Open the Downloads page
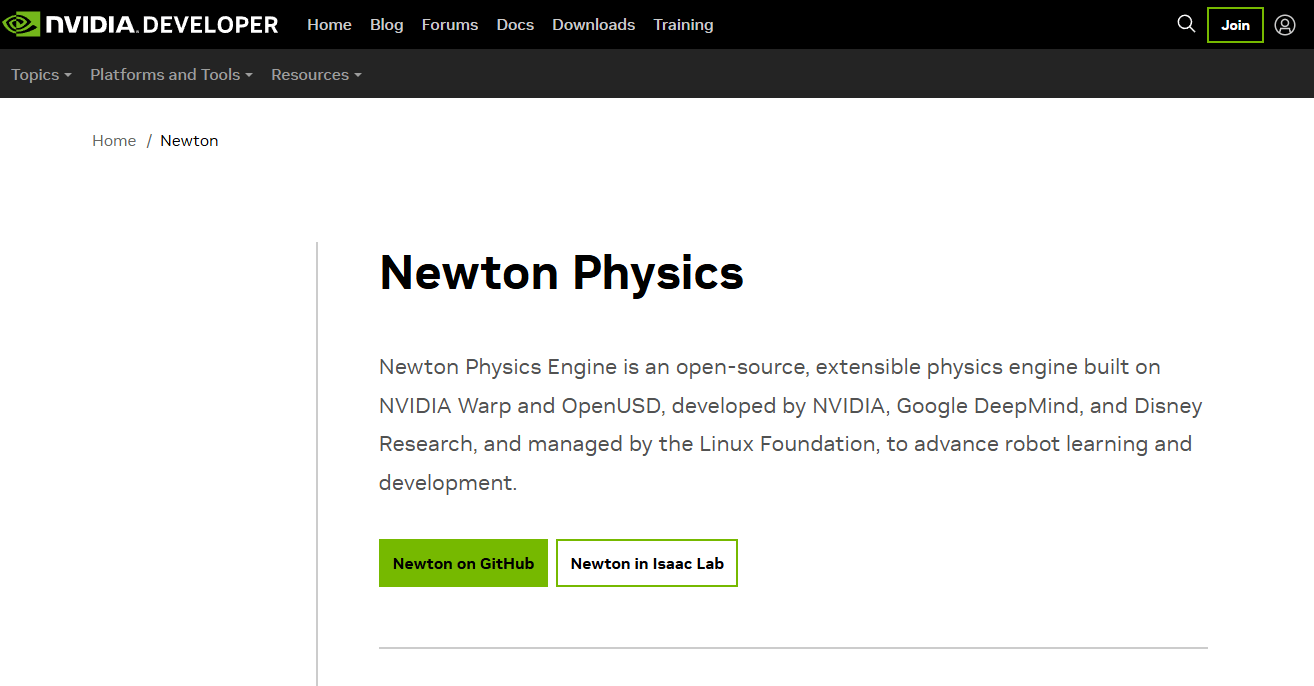This screenshot has height=686, width=1314. [x=594, y=25]
